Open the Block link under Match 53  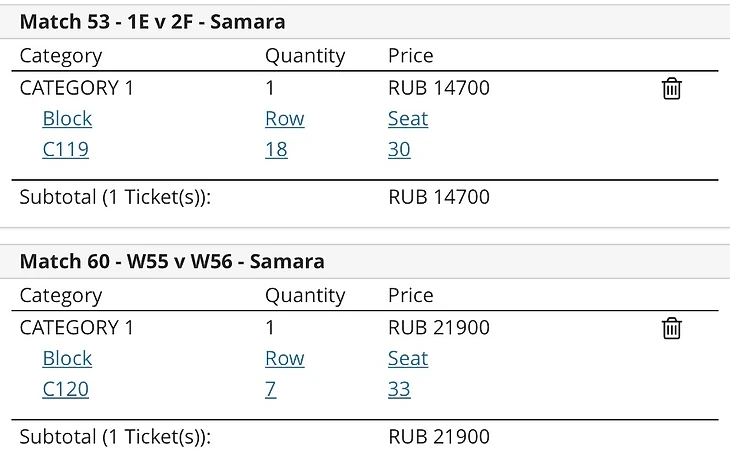(67, 119)
